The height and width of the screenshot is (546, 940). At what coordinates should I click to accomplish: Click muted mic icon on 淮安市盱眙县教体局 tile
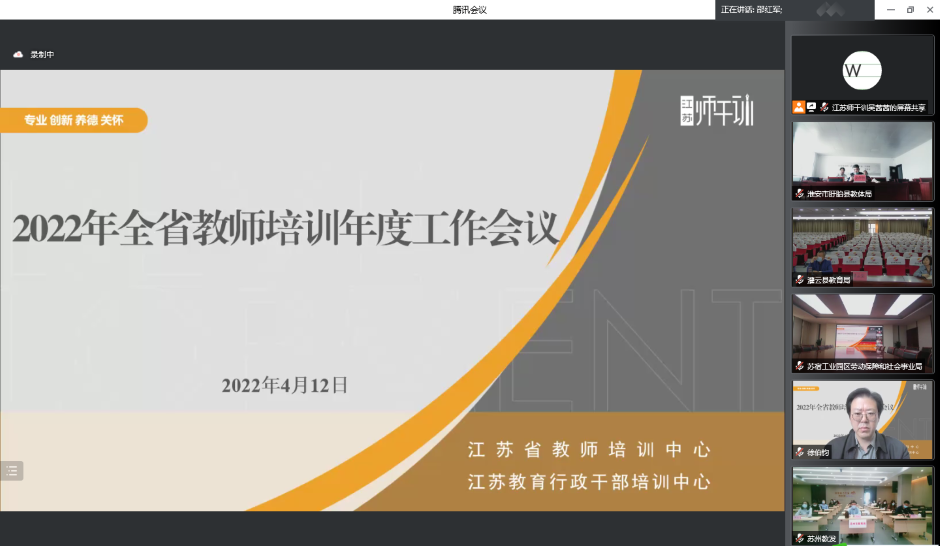pyautogui.click(x=800, y=194)
